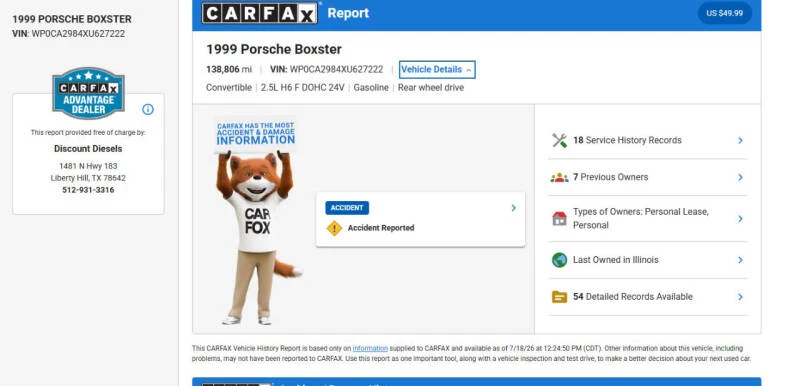
Task: Click the 138,806 mi mileage value
Action: click(x=229, y=69)
